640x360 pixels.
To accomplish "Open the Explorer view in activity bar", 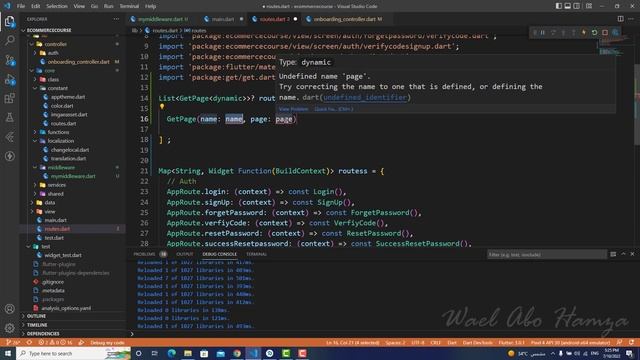I will pyautogui.click(x=10, y=21).
